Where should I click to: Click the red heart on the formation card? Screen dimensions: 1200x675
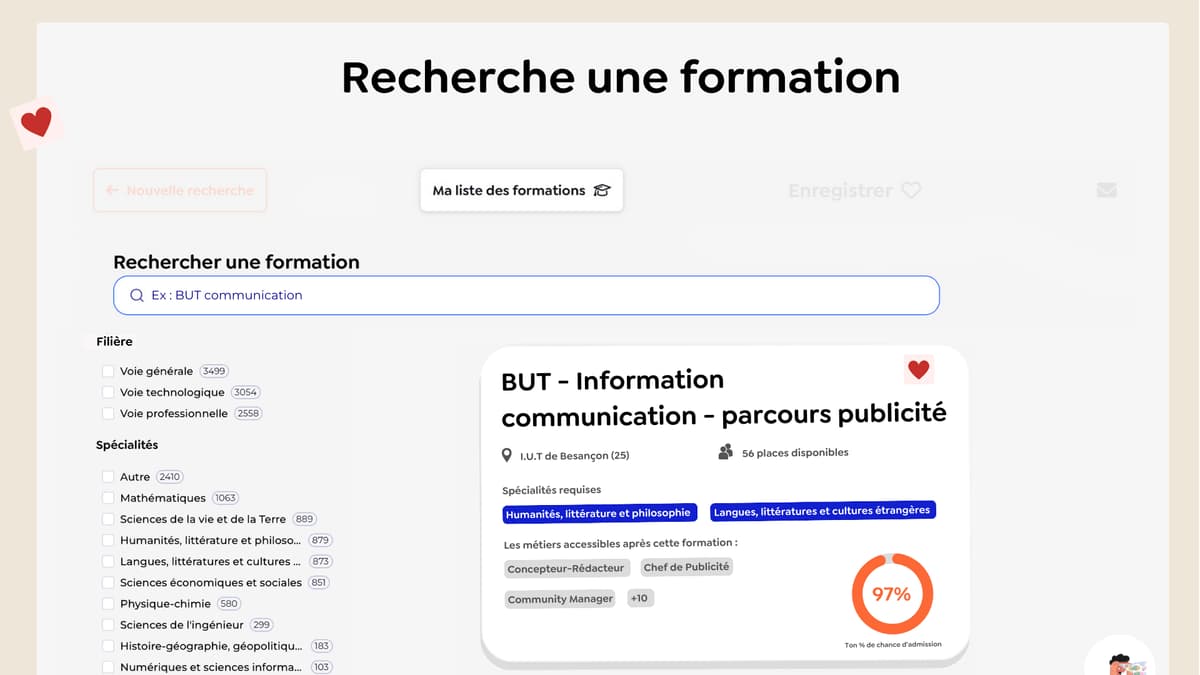(x=918, y=370)
